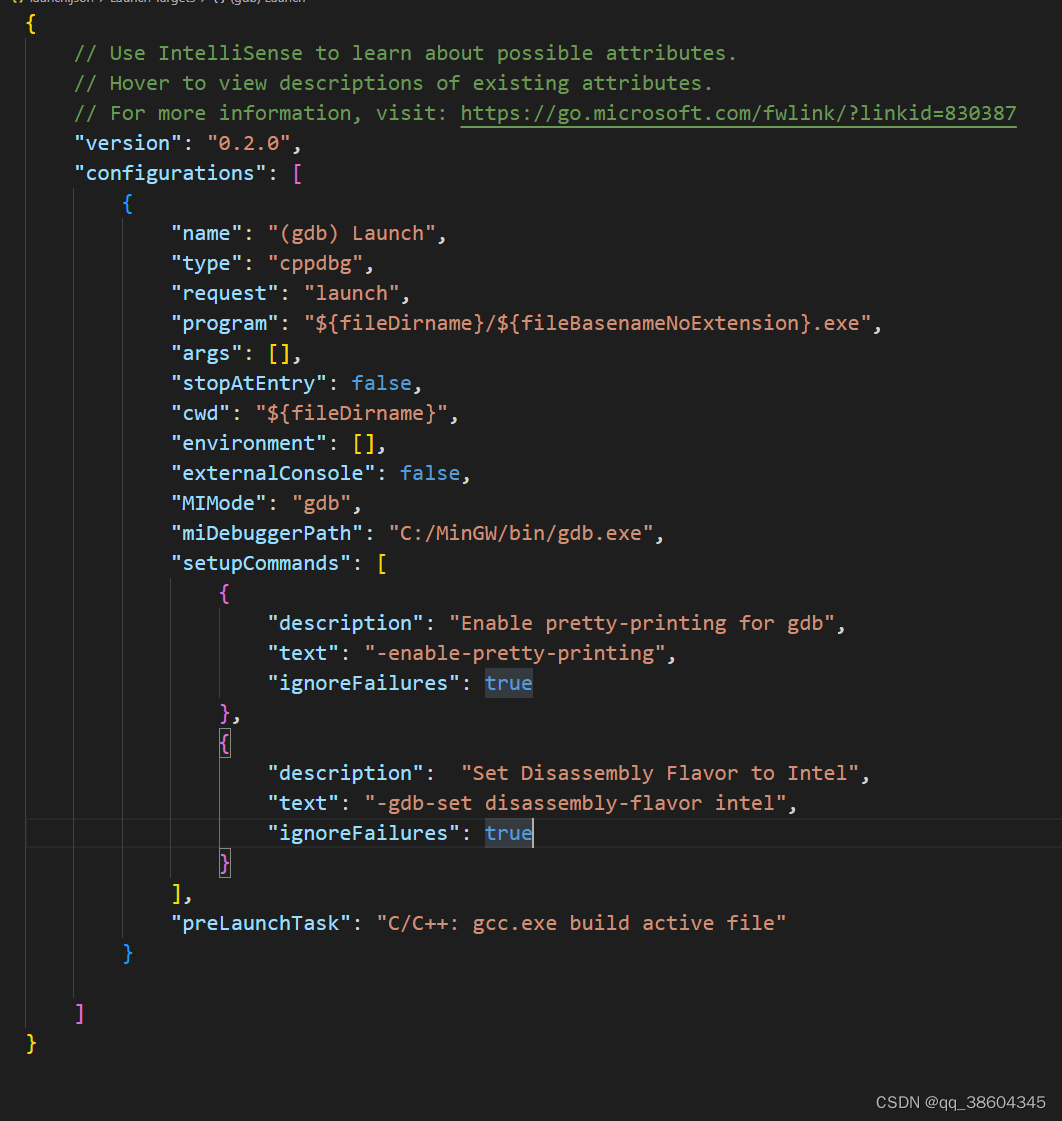Click the false value of externalConsole

pyautogui.click(x=430, y=474)
